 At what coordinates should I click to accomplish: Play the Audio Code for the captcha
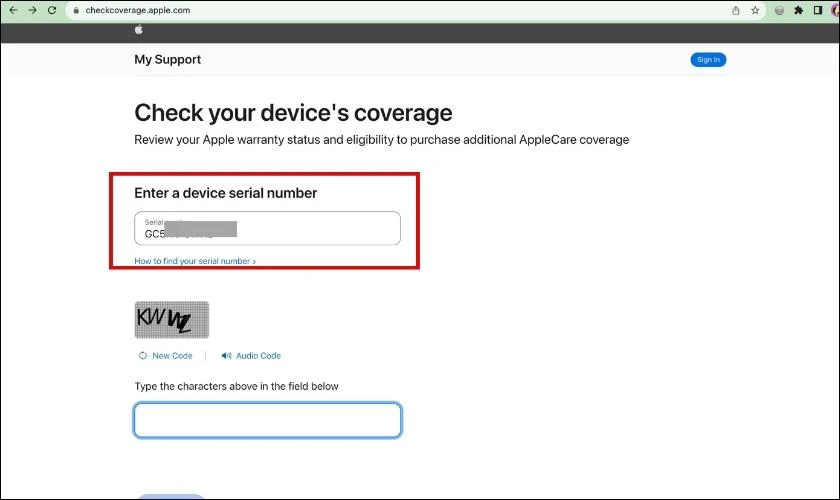[x=251, y=356]
